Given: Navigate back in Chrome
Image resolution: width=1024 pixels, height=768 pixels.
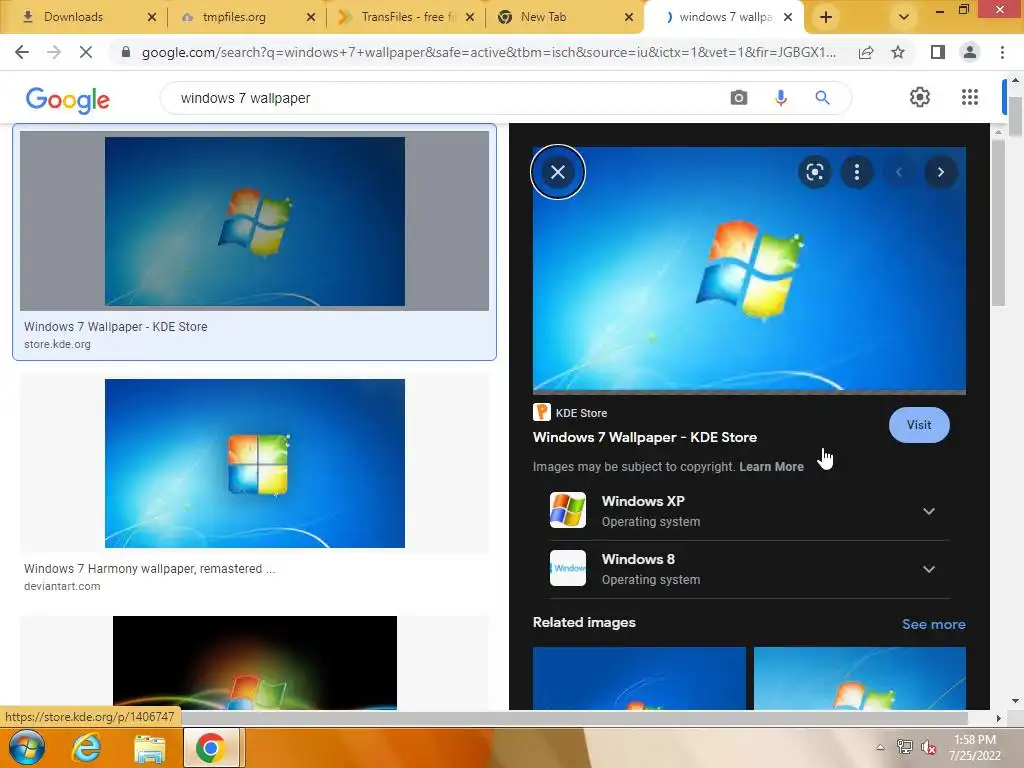Looking at the screenshot, I should 22,52.
